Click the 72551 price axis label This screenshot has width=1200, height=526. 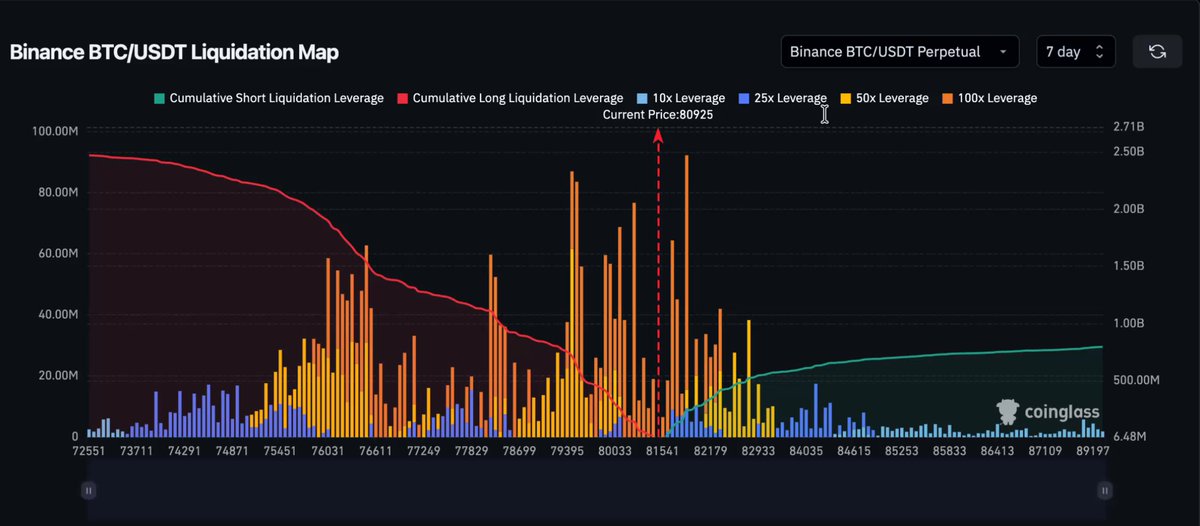click(88, 452)
